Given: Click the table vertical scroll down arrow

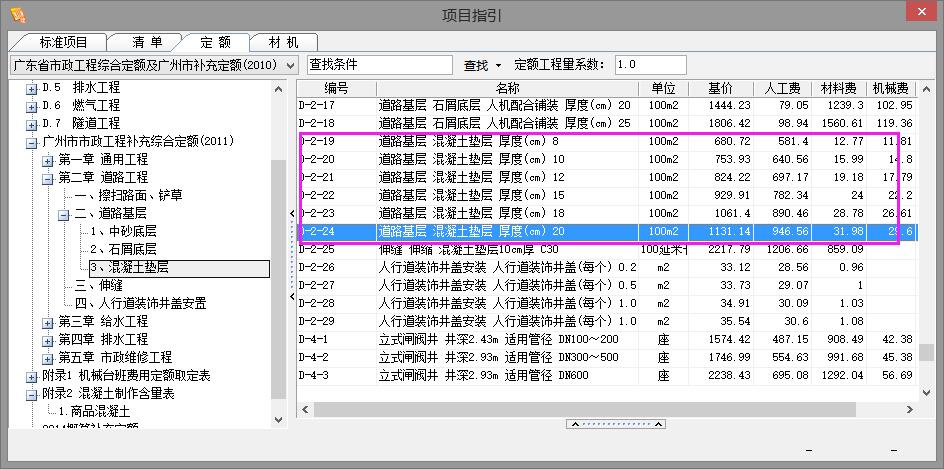Looking at the screenshot, I should point(927,393).
